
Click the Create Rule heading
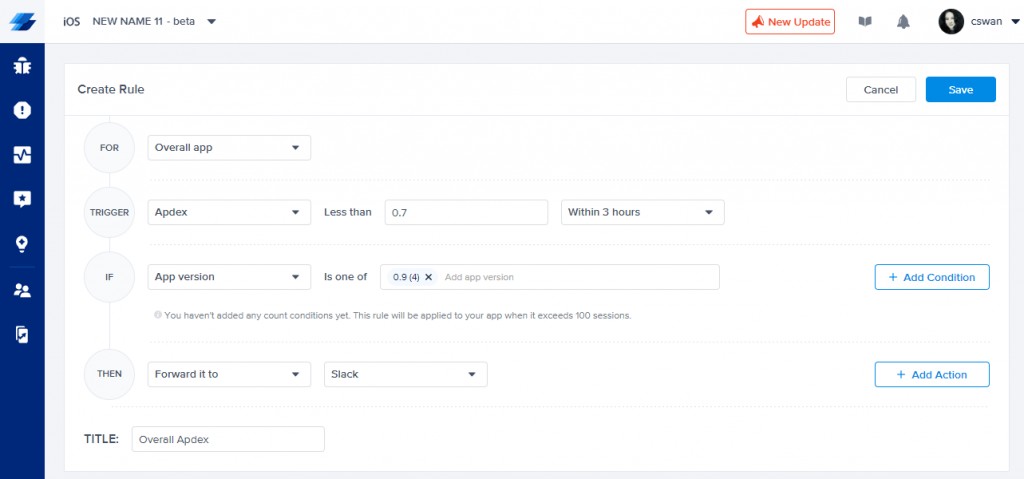coord(111,90)
